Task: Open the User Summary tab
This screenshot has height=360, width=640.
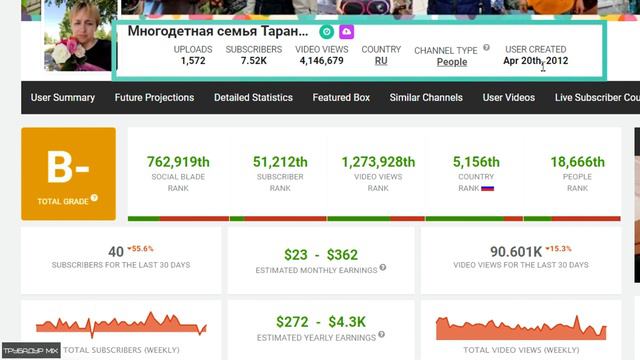Action: coord(63,98)
